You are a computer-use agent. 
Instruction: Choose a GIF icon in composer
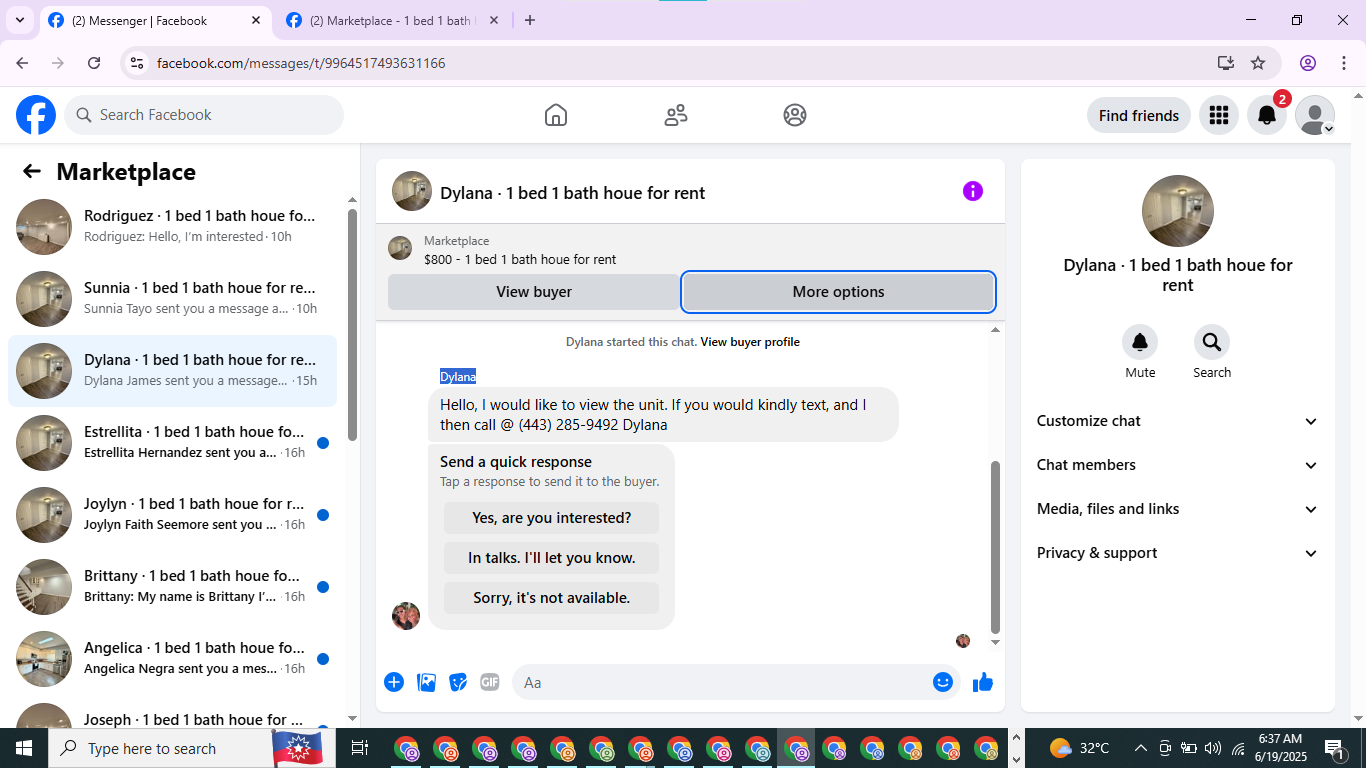[x=489, y=682]
